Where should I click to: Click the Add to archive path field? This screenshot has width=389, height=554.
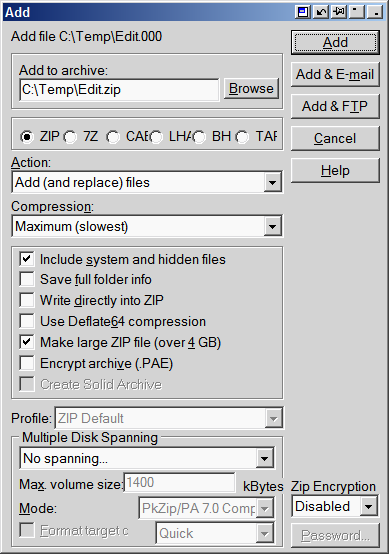coord(119,90)
